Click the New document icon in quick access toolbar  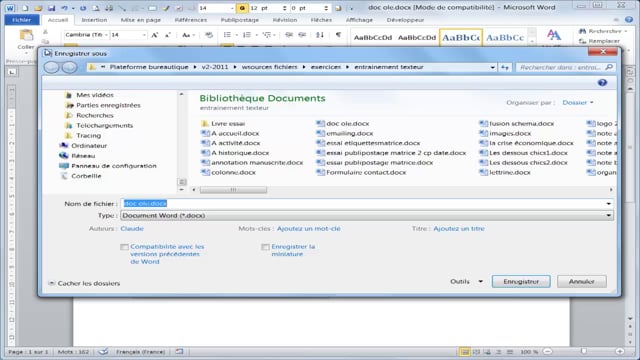[25, 8]
